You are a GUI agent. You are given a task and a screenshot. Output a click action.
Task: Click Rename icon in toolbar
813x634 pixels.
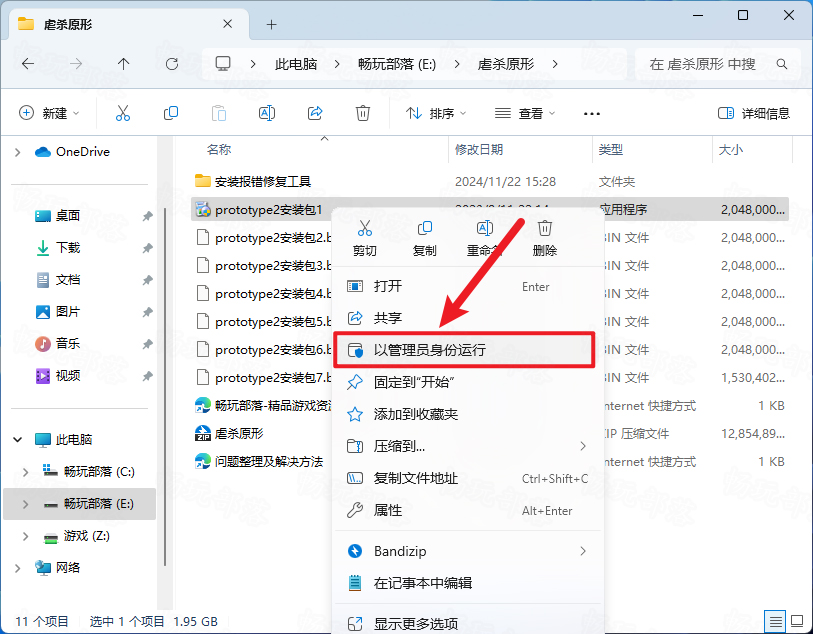tap(267, 113)
